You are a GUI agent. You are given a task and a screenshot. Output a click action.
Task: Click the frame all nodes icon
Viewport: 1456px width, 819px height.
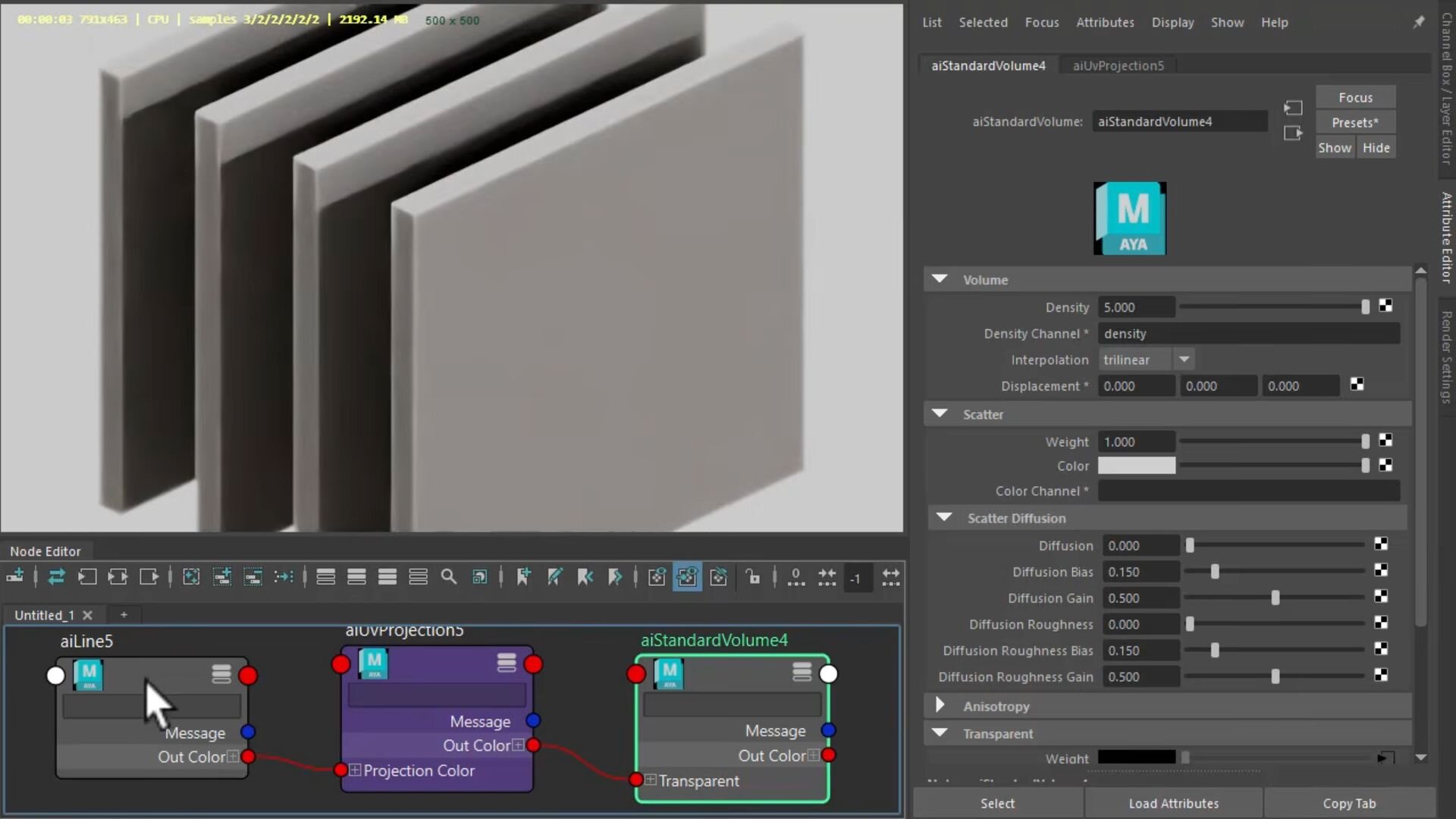(191, 577)
